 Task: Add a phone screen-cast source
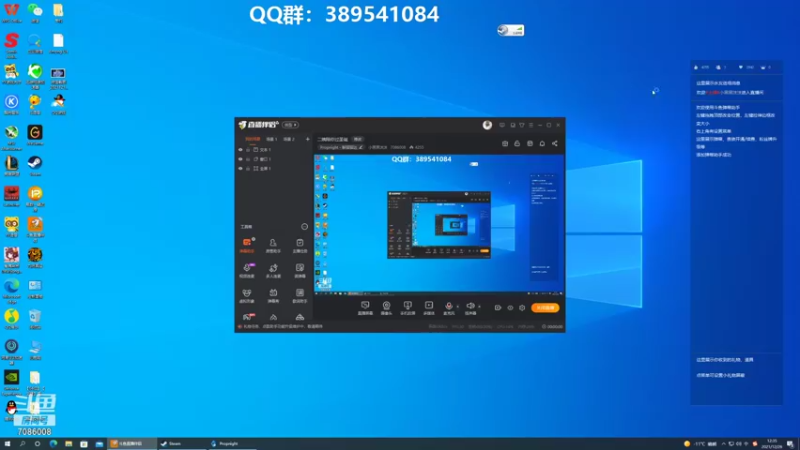click(407, 308)
